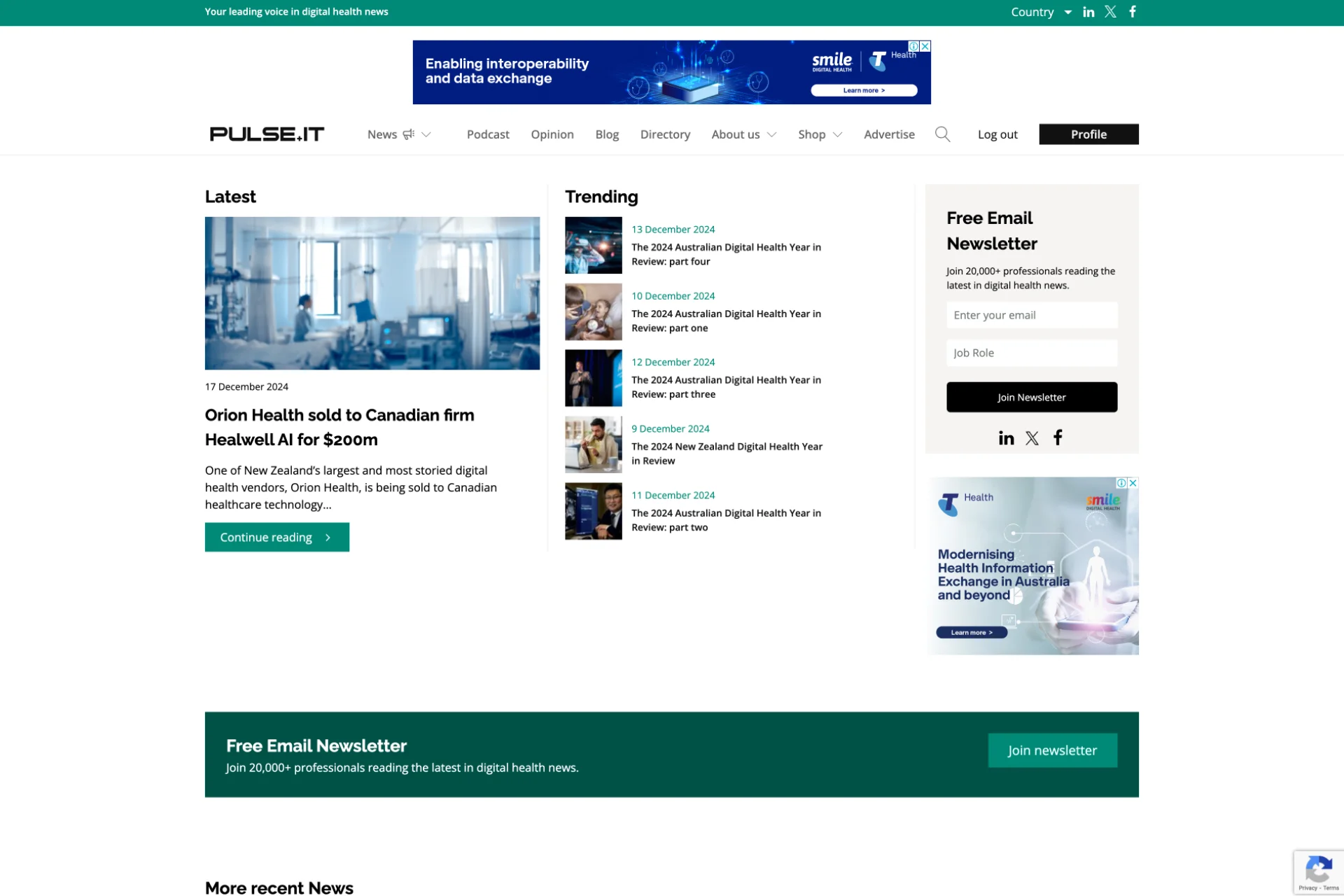Open the About us menu item

tap(735, 134)
